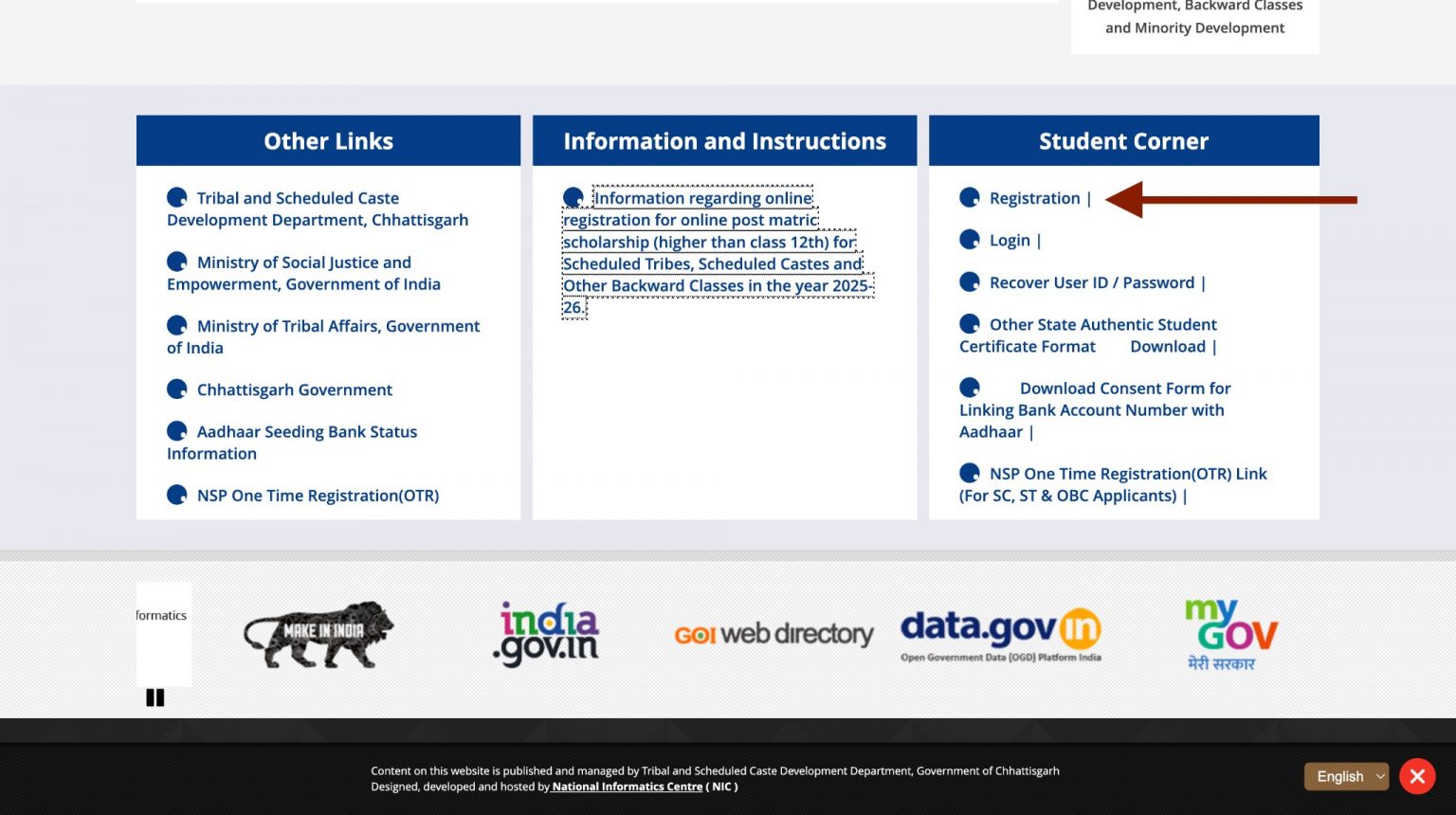Image resolution: width=1456 pixels, height=815 pixels.
Task: Close the footer bar with red X
Action: coord(1417,776)
